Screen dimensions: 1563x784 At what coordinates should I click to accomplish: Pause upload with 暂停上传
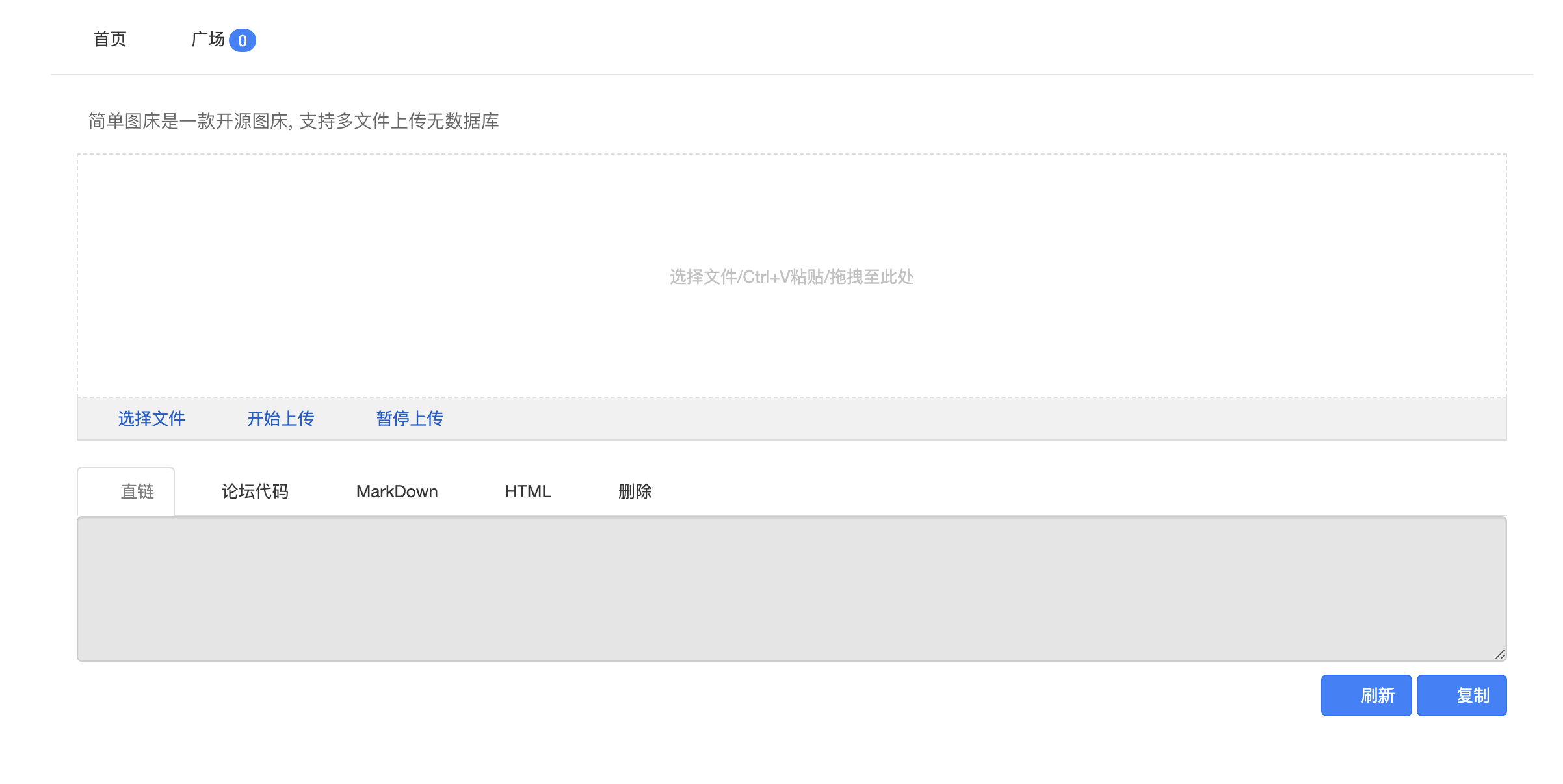[x=410, y=418]
